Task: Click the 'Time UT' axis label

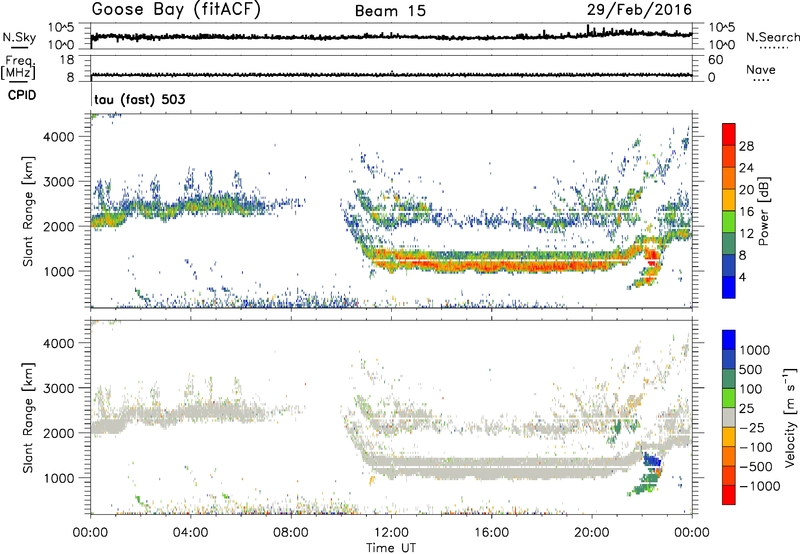Action: 391,547
